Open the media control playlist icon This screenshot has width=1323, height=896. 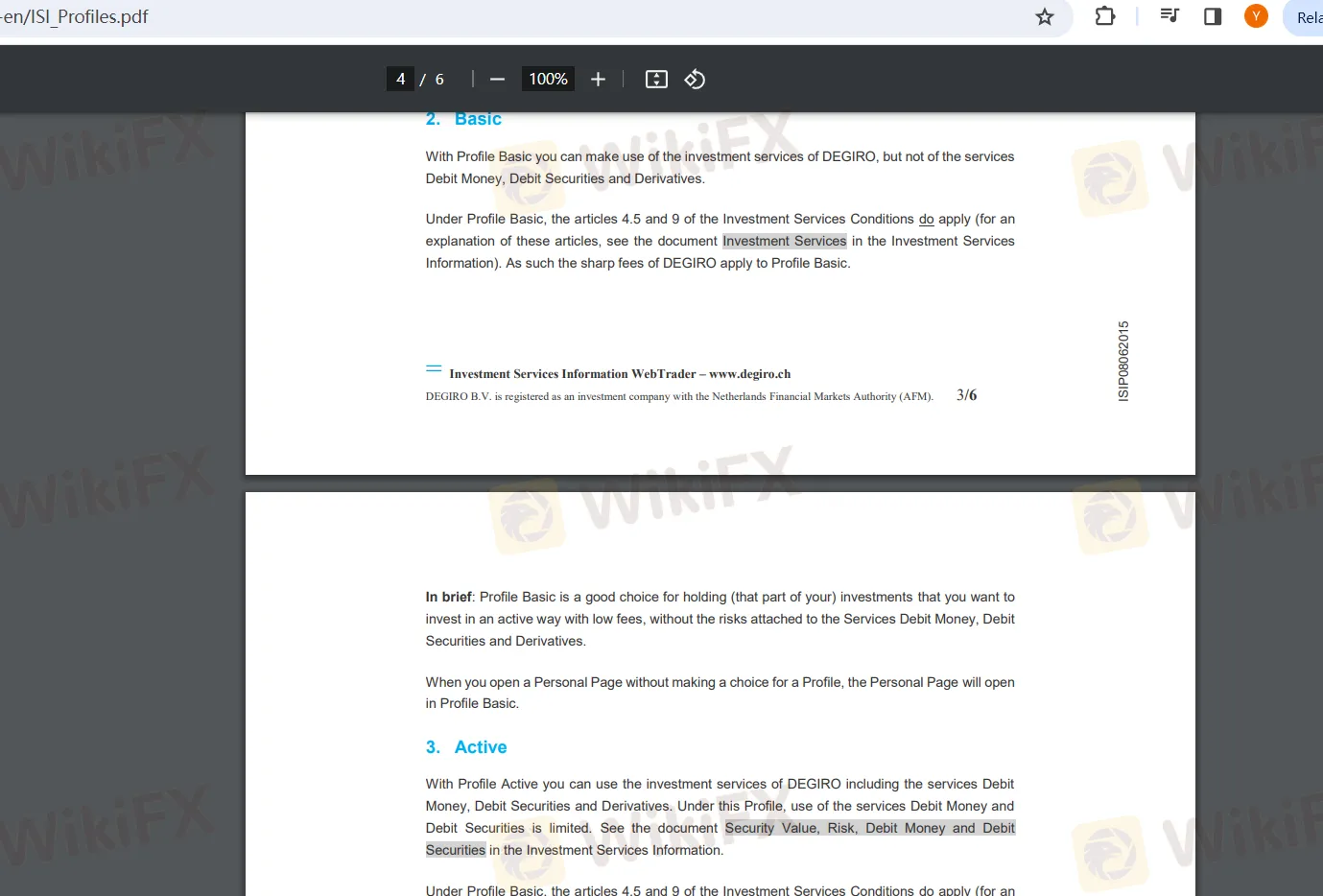click(x=1169, y=15)
